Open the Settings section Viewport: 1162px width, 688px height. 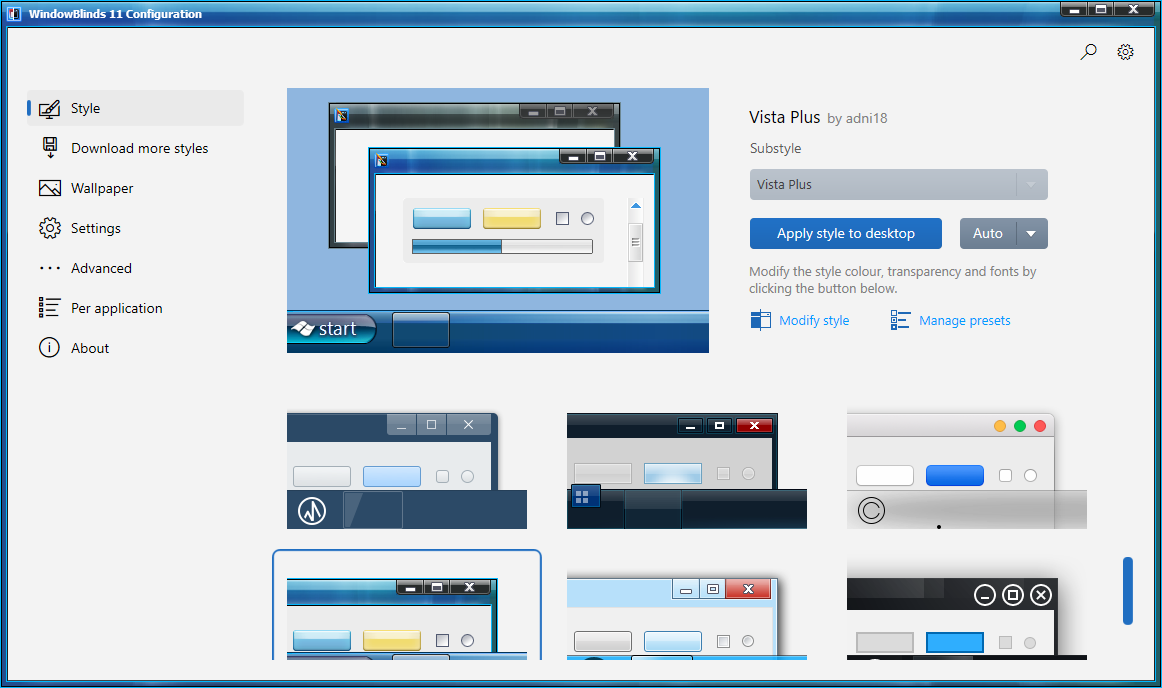(135, 228)
